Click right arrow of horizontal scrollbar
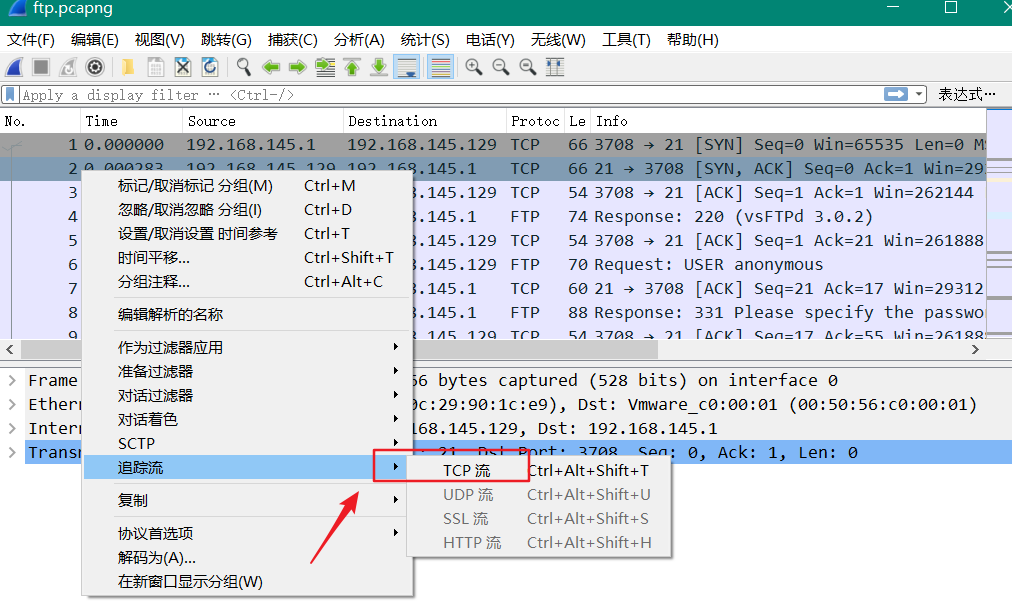 tap(975, 349)
